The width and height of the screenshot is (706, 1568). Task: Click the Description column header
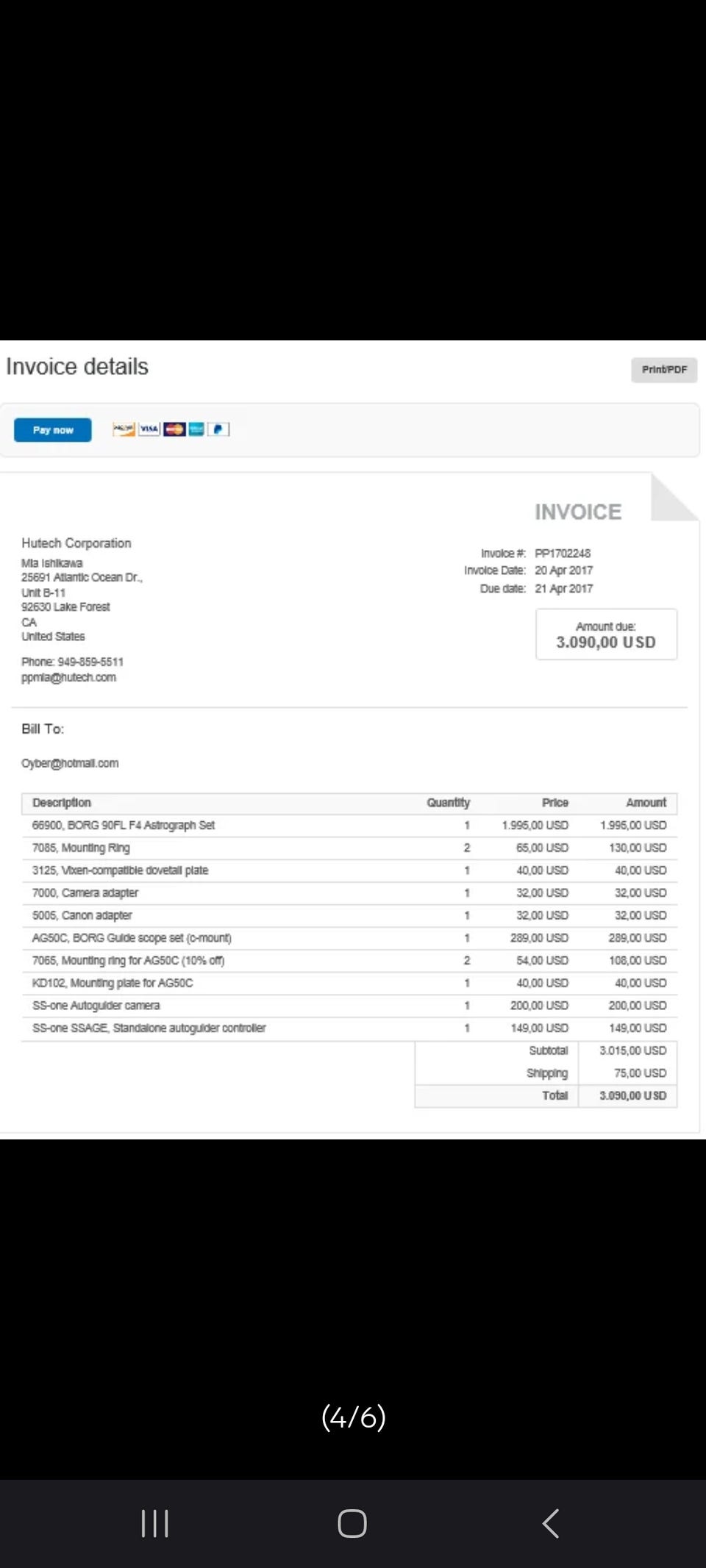[62, 803]
